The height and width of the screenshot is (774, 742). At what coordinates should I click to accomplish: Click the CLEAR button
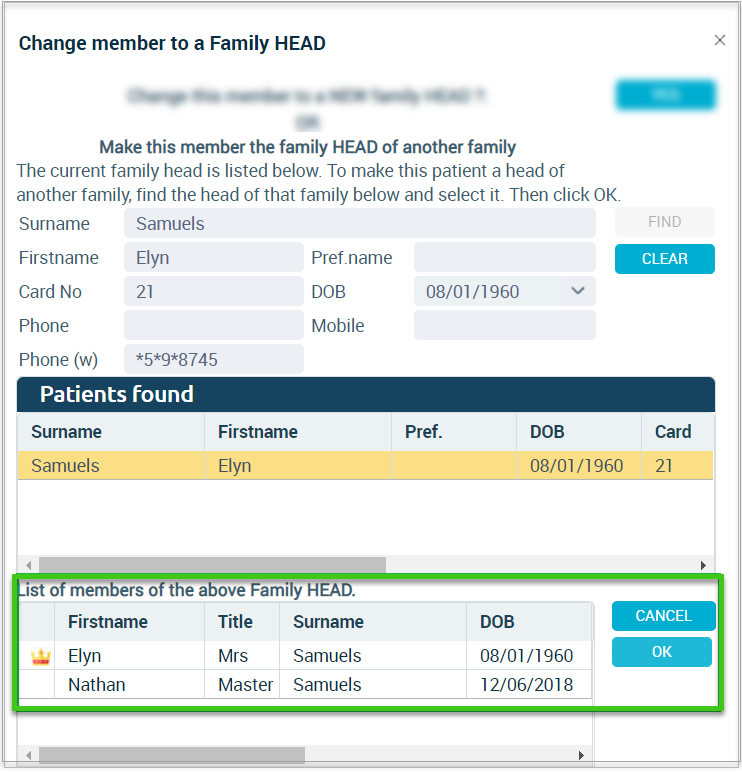[664, 259]
